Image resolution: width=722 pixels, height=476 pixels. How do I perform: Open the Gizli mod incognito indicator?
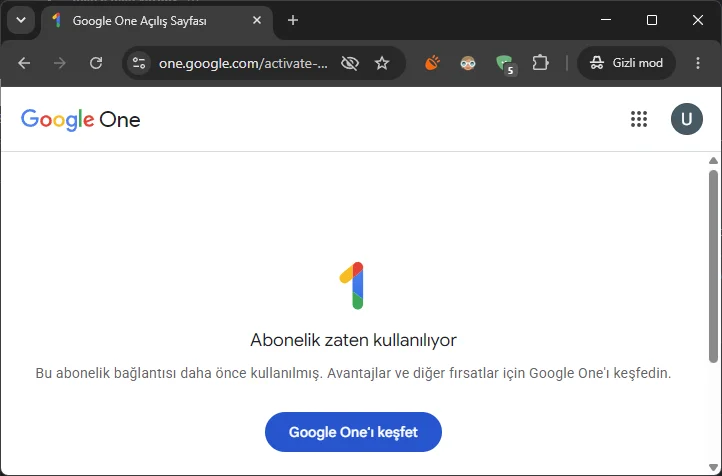click(x=627, y=63)
